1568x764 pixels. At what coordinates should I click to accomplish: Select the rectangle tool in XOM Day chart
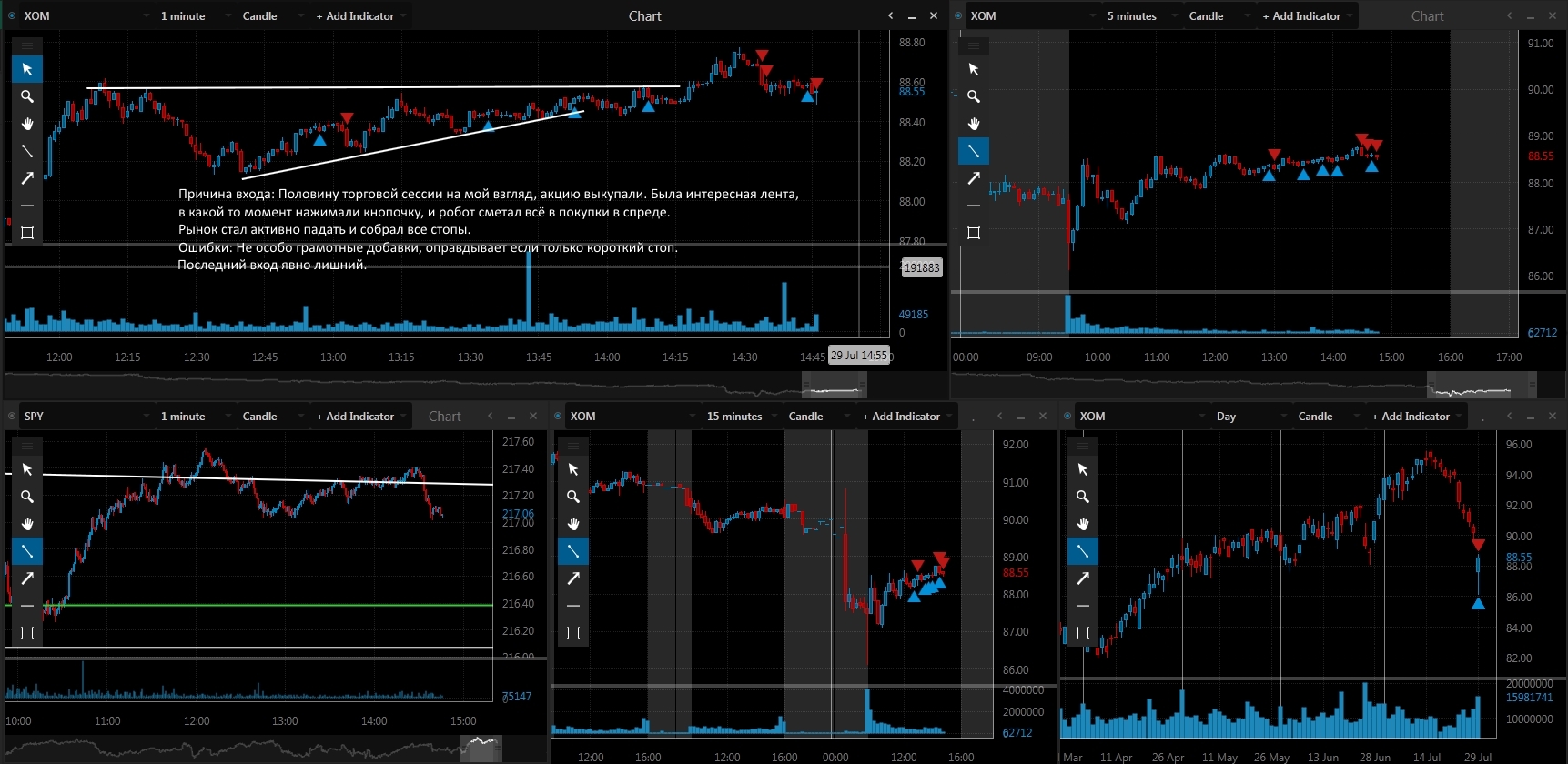point(1083,633)
